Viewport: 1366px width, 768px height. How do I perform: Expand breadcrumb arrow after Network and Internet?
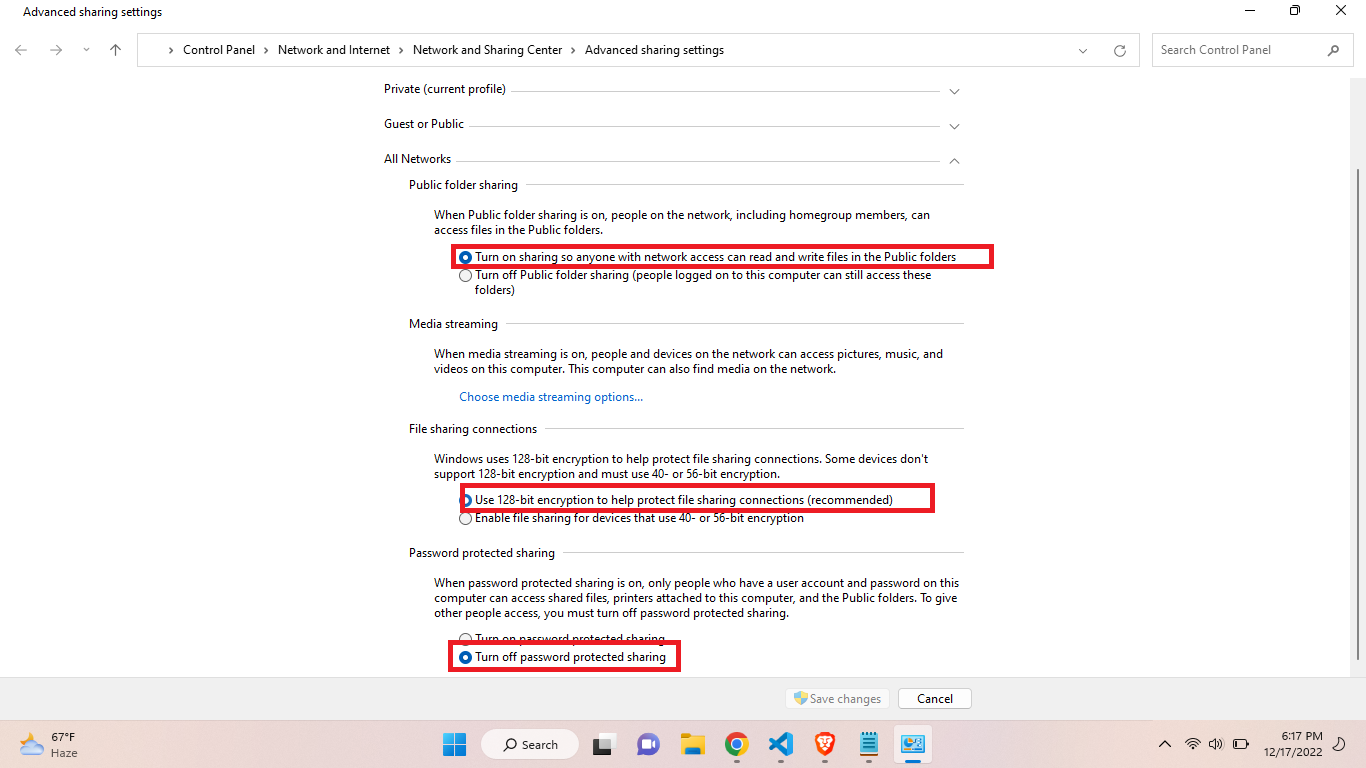402,50
